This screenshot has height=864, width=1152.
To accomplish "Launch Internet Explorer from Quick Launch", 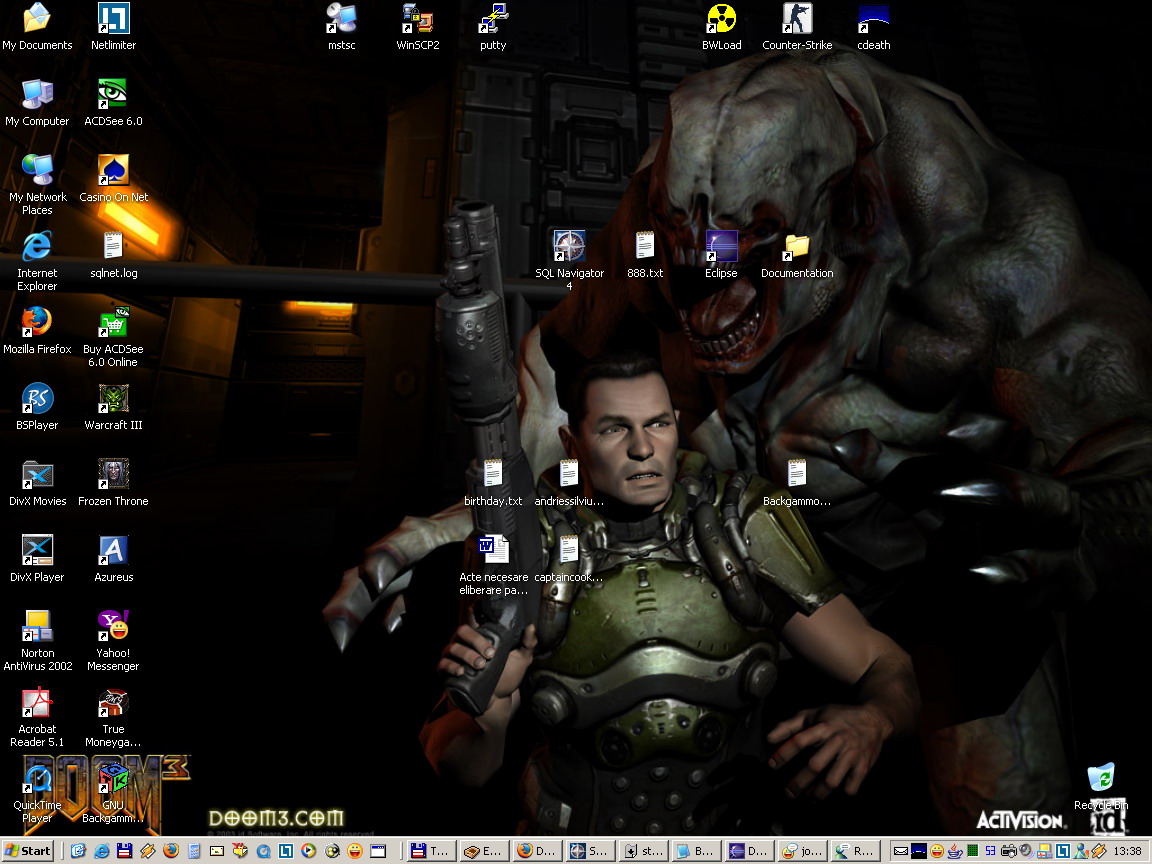I will [x=101, y=851].
